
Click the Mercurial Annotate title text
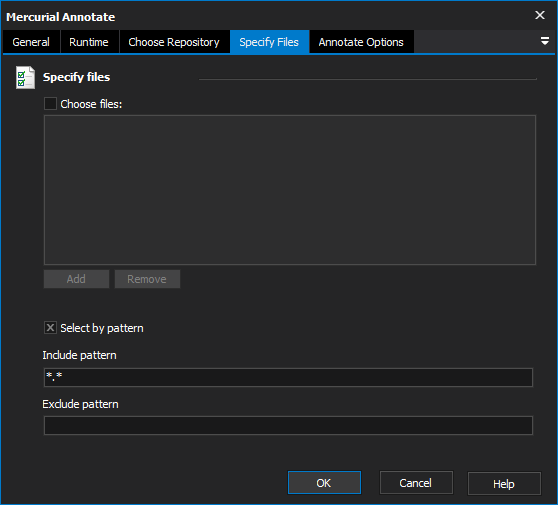[60, 17]
